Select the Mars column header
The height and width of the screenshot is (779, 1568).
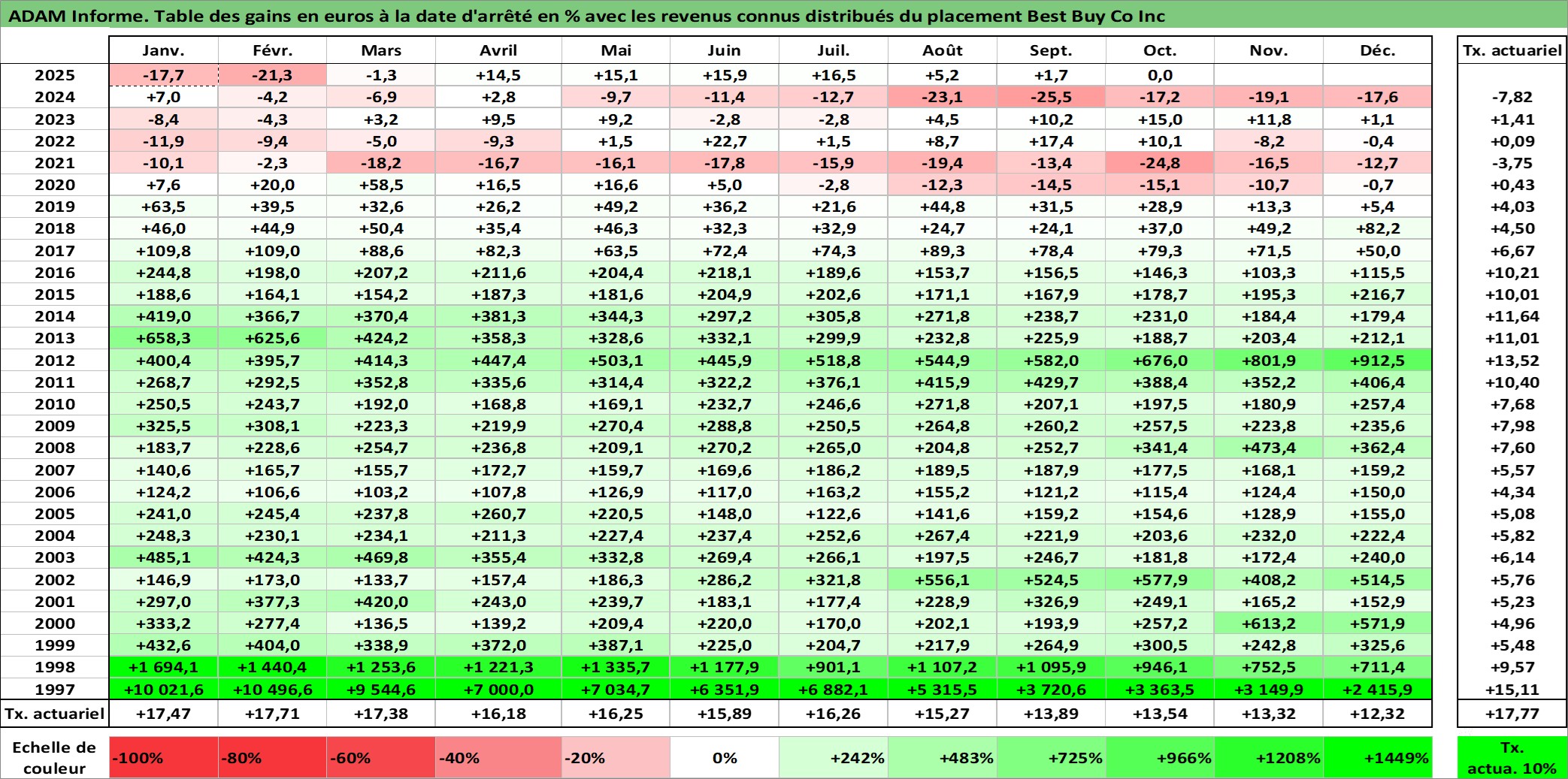tap(381, 50)
